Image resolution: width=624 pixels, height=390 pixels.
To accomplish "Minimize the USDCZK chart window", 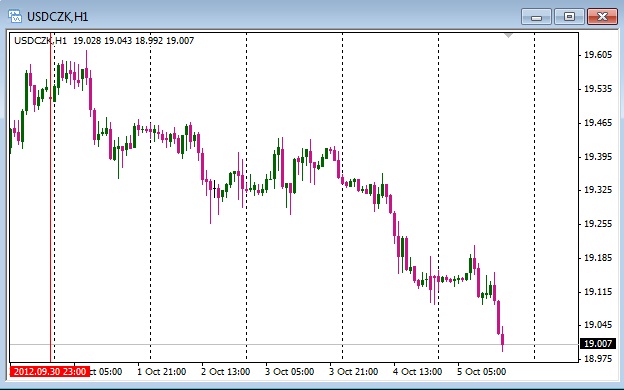I will [536, 17].
